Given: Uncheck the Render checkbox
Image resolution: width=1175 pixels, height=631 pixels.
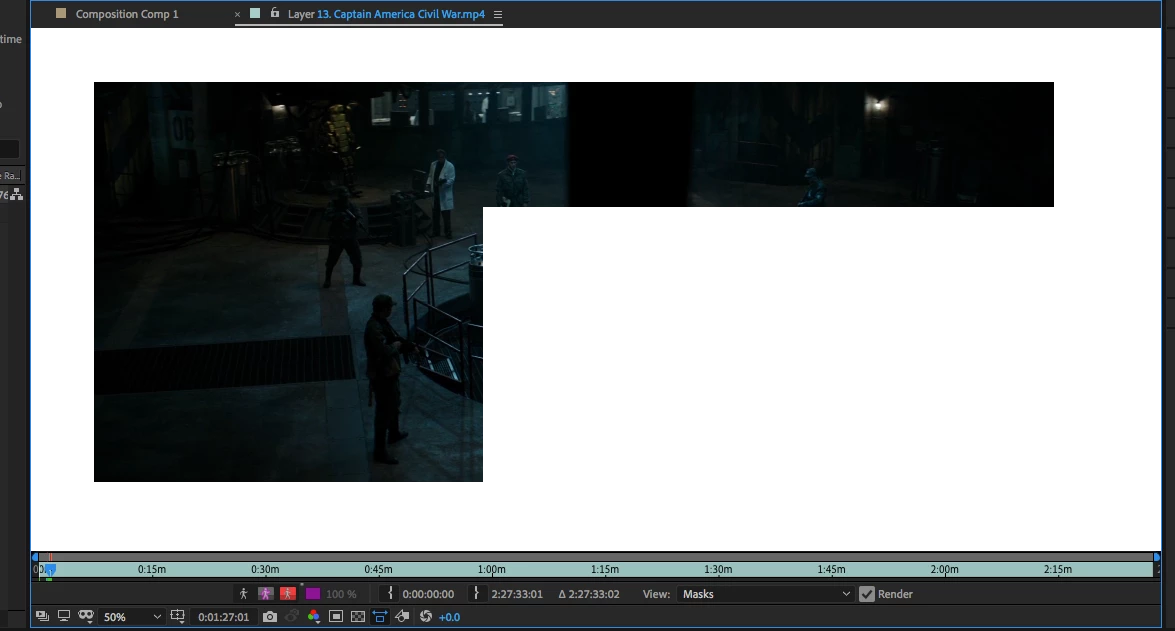Looking at the screenshot, I should click(x=867, y=594).
